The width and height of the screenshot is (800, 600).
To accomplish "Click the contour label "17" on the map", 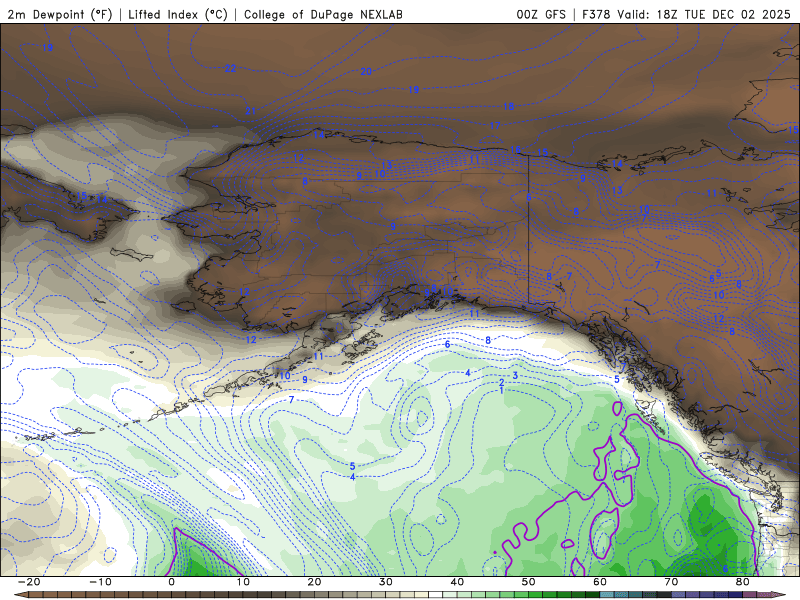I will (495, 126).
